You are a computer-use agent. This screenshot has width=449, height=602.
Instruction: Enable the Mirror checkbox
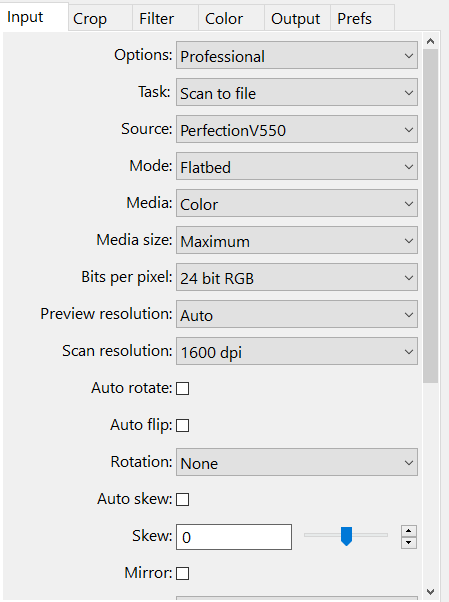(x=182, y=574)
